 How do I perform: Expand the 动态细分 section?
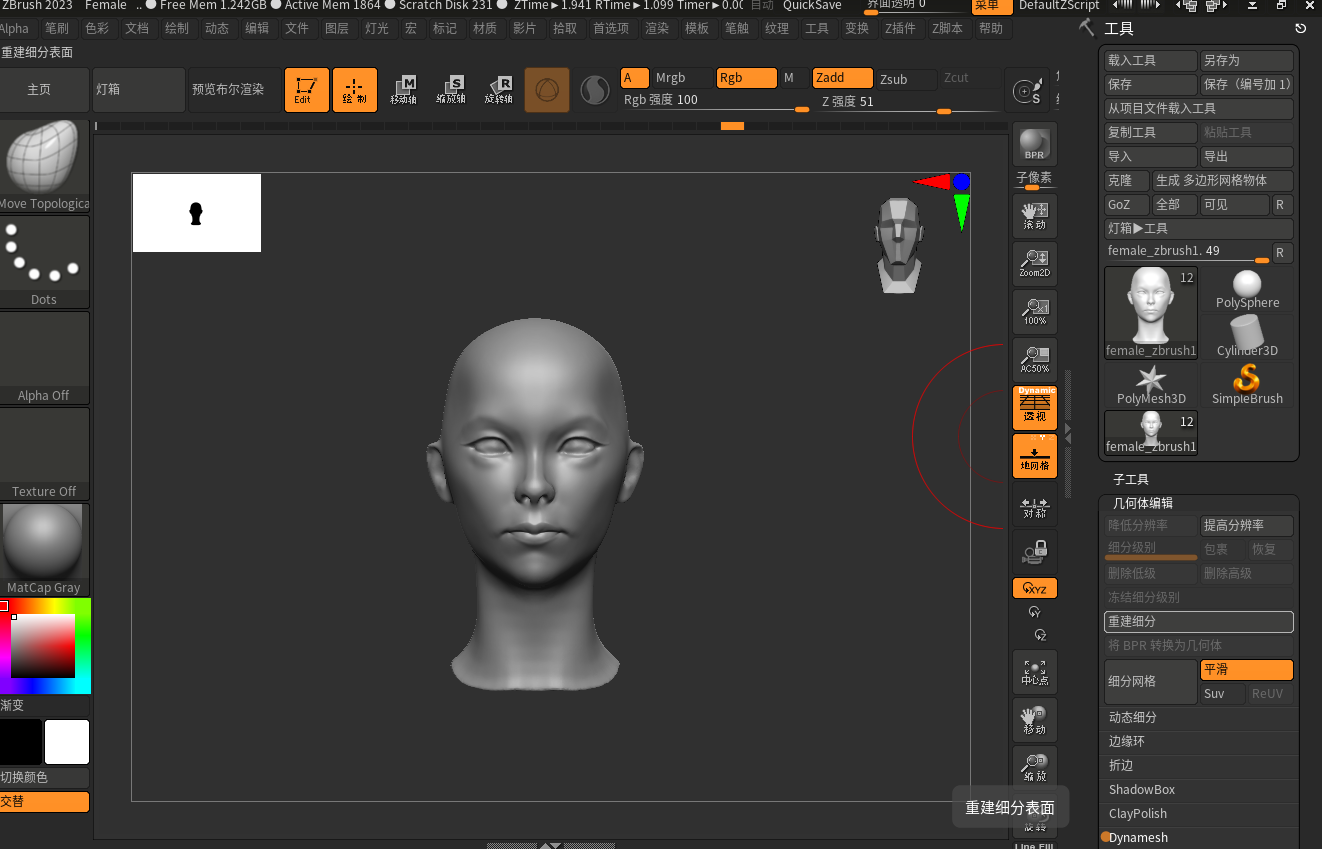[x=1133, y=717]
